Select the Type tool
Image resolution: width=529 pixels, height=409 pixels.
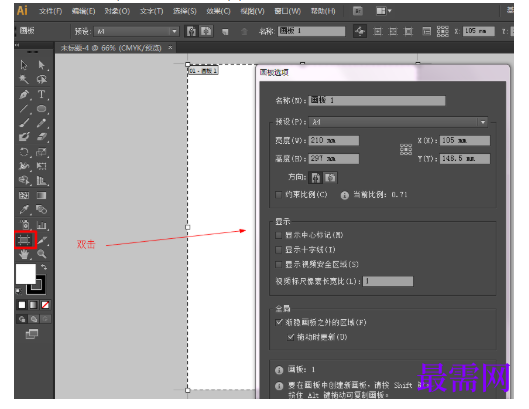click(x=41, y=94)
